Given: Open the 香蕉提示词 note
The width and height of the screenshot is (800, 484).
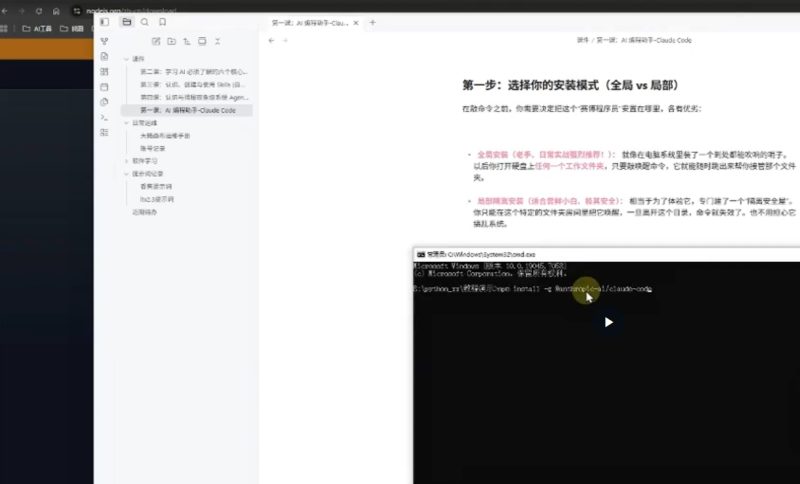Looking at the screenshot, I should (x=156, y=187).
